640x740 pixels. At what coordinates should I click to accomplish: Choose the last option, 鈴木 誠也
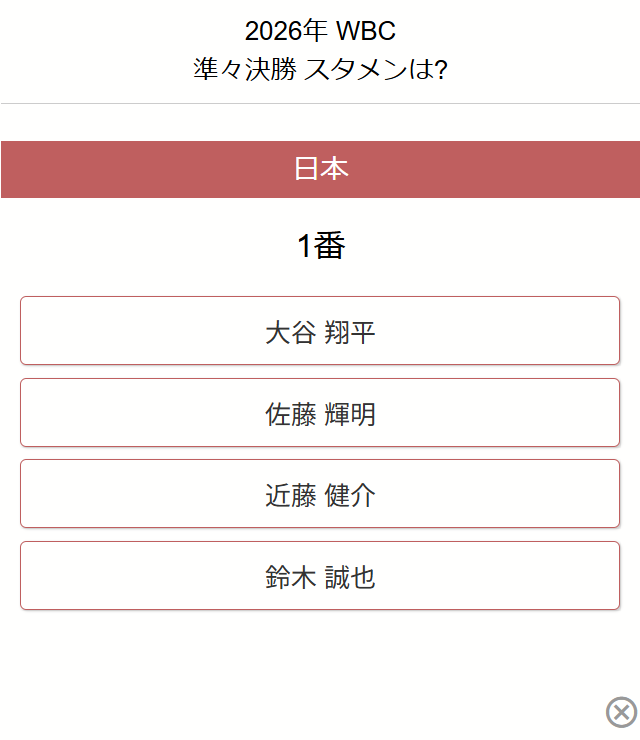pos(320,576)
